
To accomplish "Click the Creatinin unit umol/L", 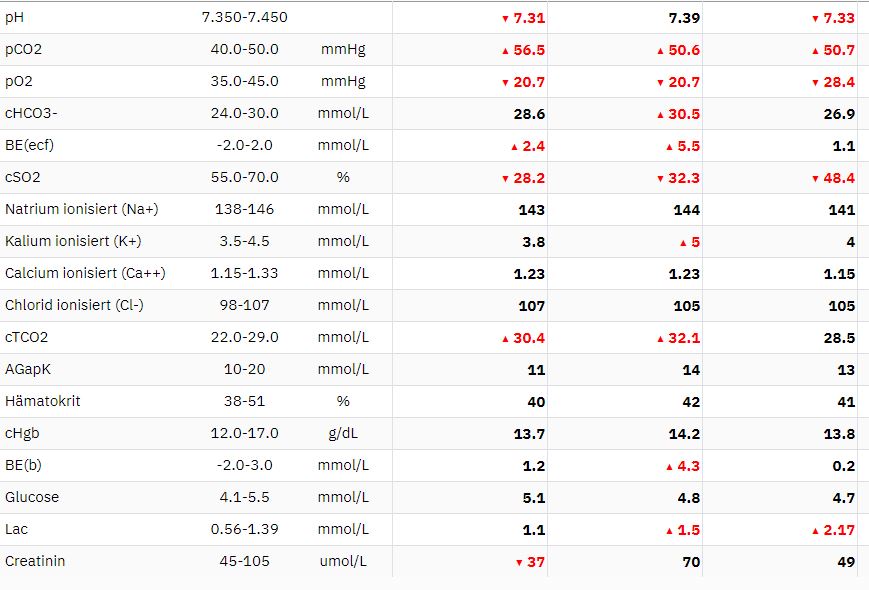I will [343, 561].
